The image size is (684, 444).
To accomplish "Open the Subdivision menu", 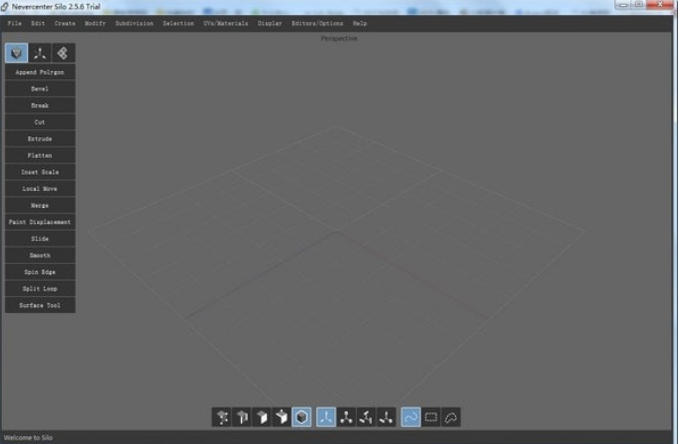I will [134, 22].
